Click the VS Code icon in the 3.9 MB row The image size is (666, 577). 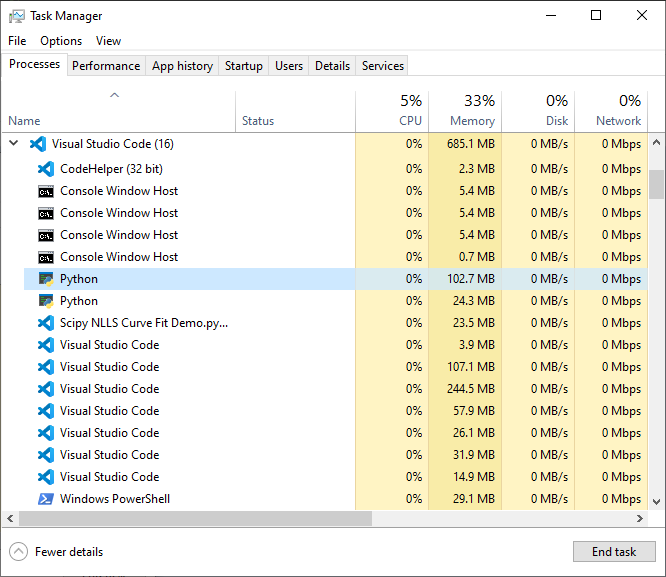(x=46, y=345)
